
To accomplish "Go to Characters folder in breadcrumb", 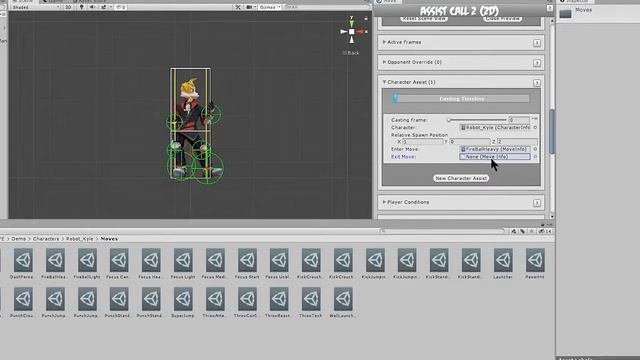I will point(46,239).
